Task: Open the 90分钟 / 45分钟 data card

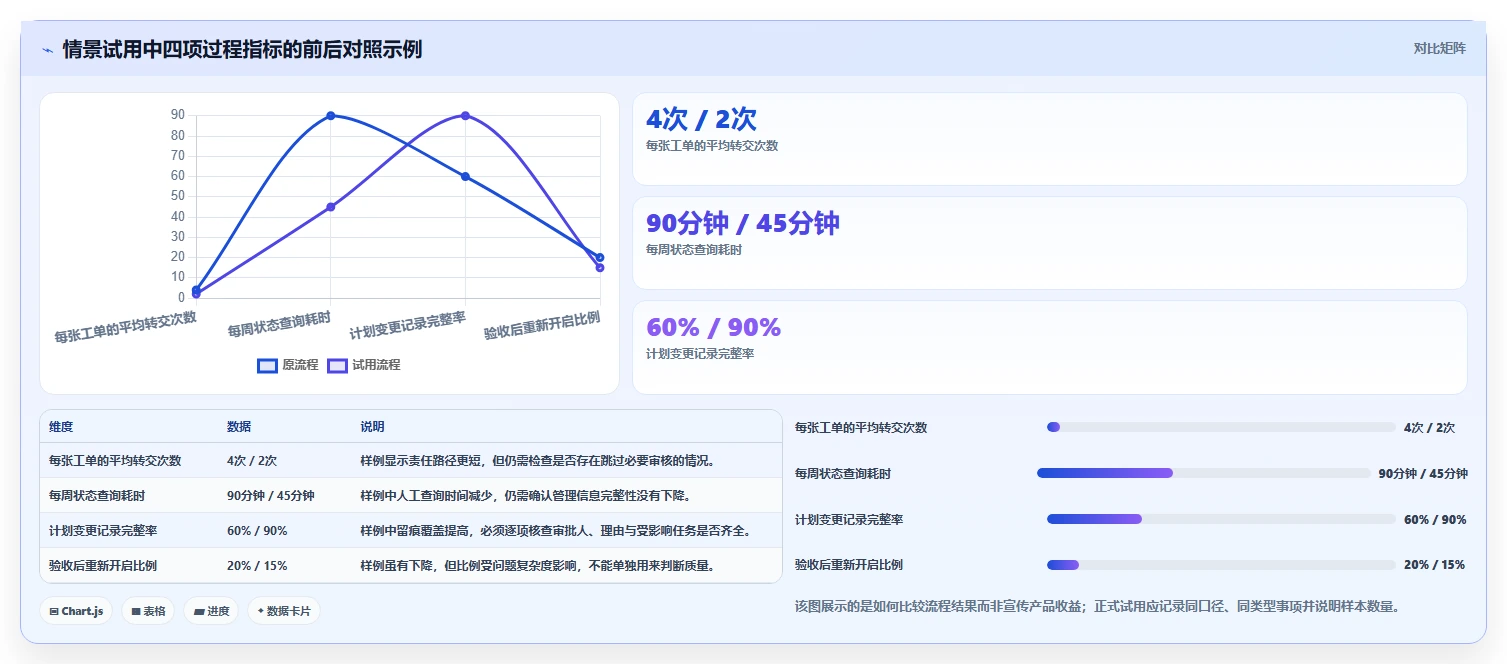Action: click(1050, 243)
